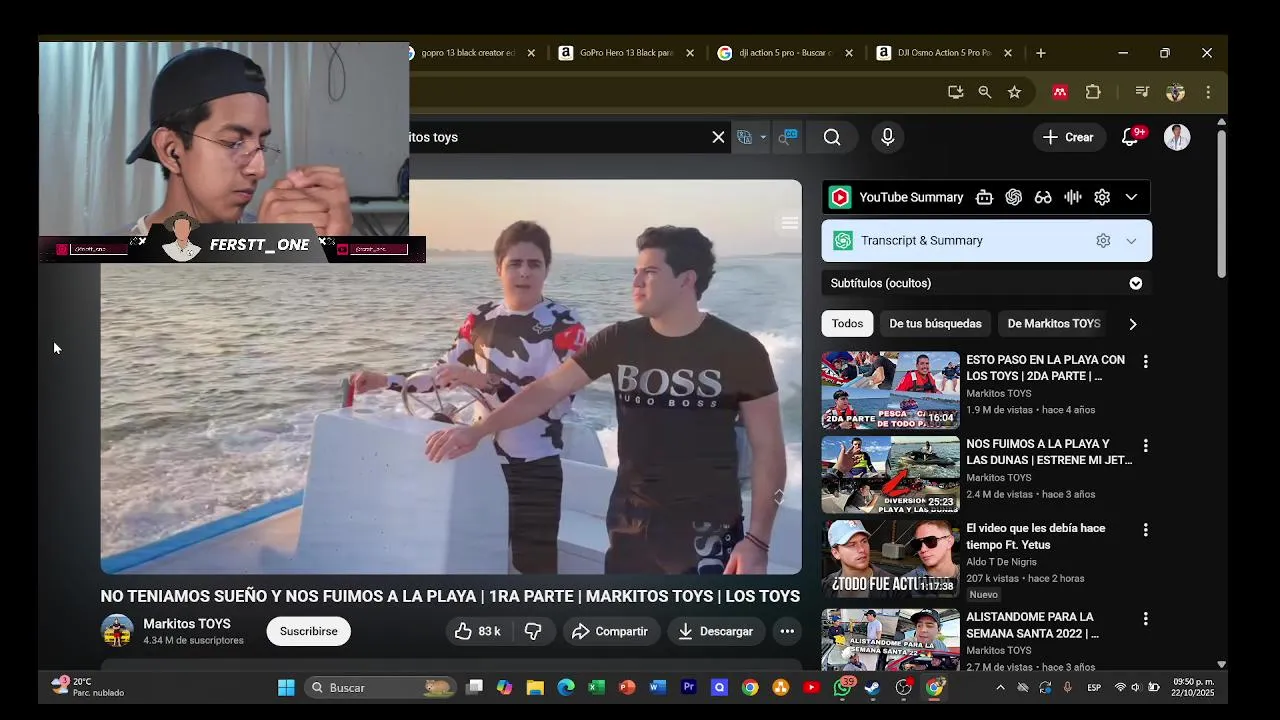Collapse the YouTube Summary panel chevron
The width and height of the screenshot is (1280, 720).
[1131, 197]
